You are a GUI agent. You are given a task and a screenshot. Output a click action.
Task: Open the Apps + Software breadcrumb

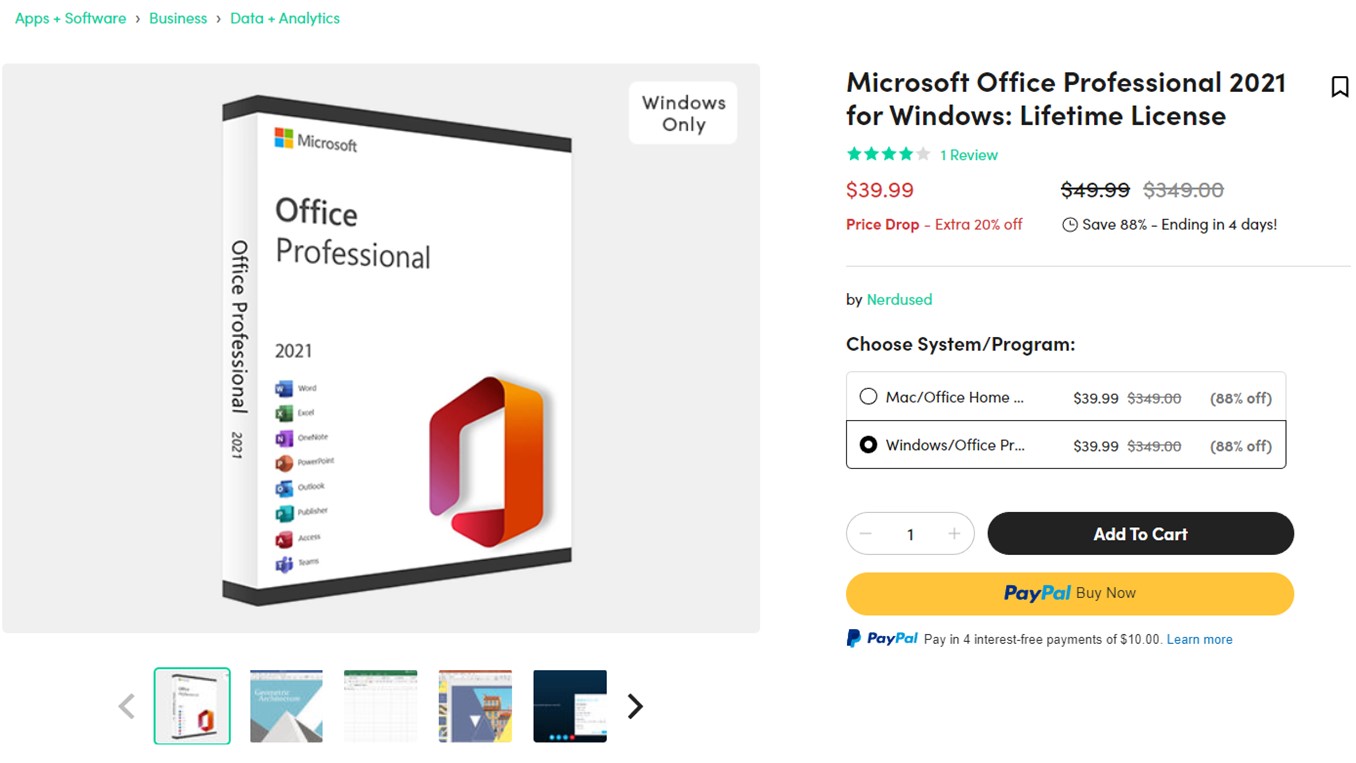70,18
